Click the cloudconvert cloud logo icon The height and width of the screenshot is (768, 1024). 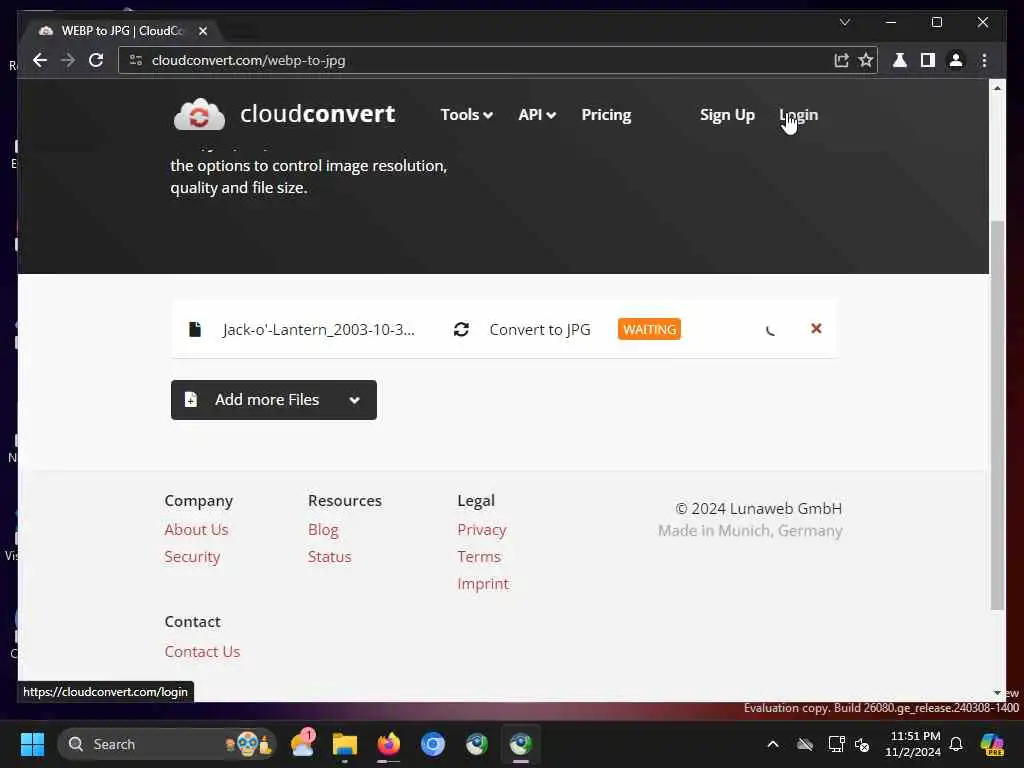[x=199, y=115]
